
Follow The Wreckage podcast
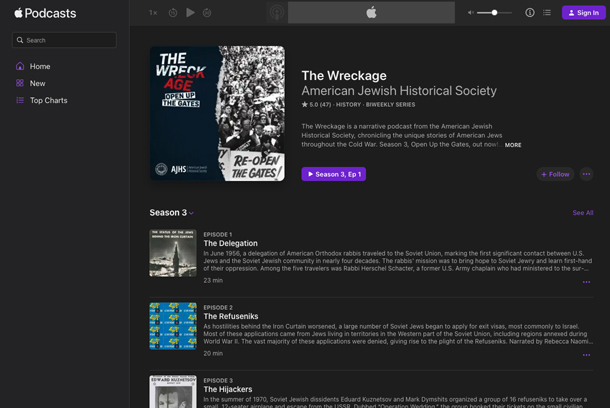pos(555,174)
